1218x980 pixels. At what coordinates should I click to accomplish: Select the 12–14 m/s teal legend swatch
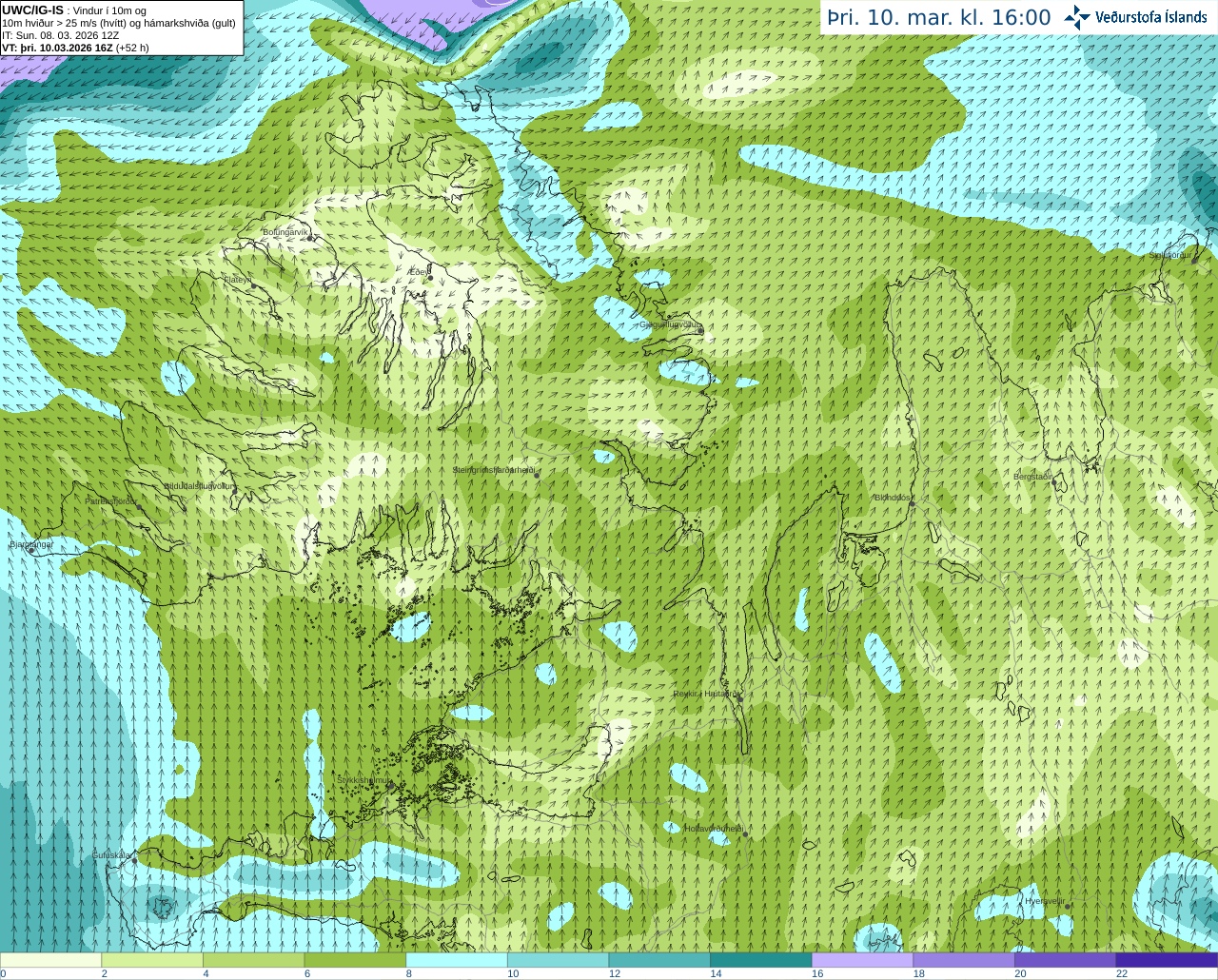[x=659, y=959]
